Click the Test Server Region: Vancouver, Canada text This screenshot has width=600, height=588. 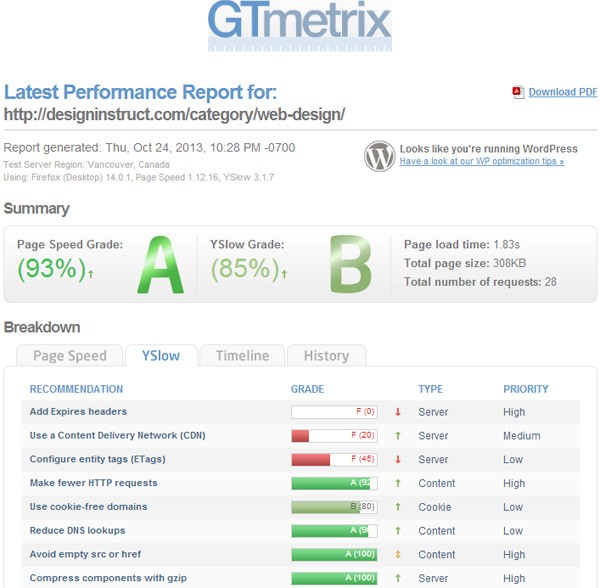[x=86, y=165]
